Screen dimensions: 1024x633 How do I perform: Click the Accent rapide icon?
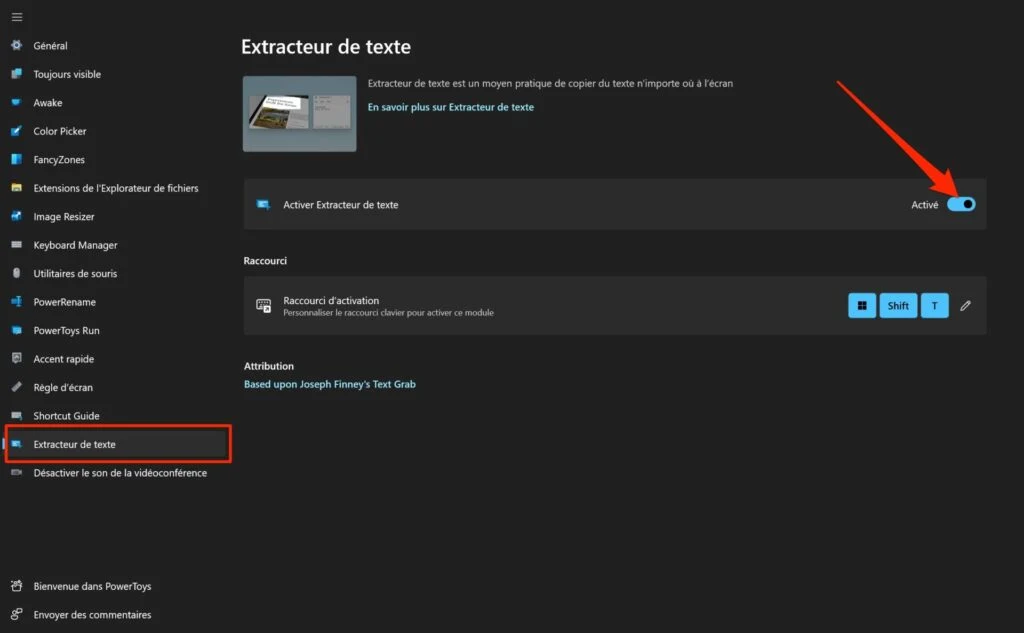click(x=17, y=358)
